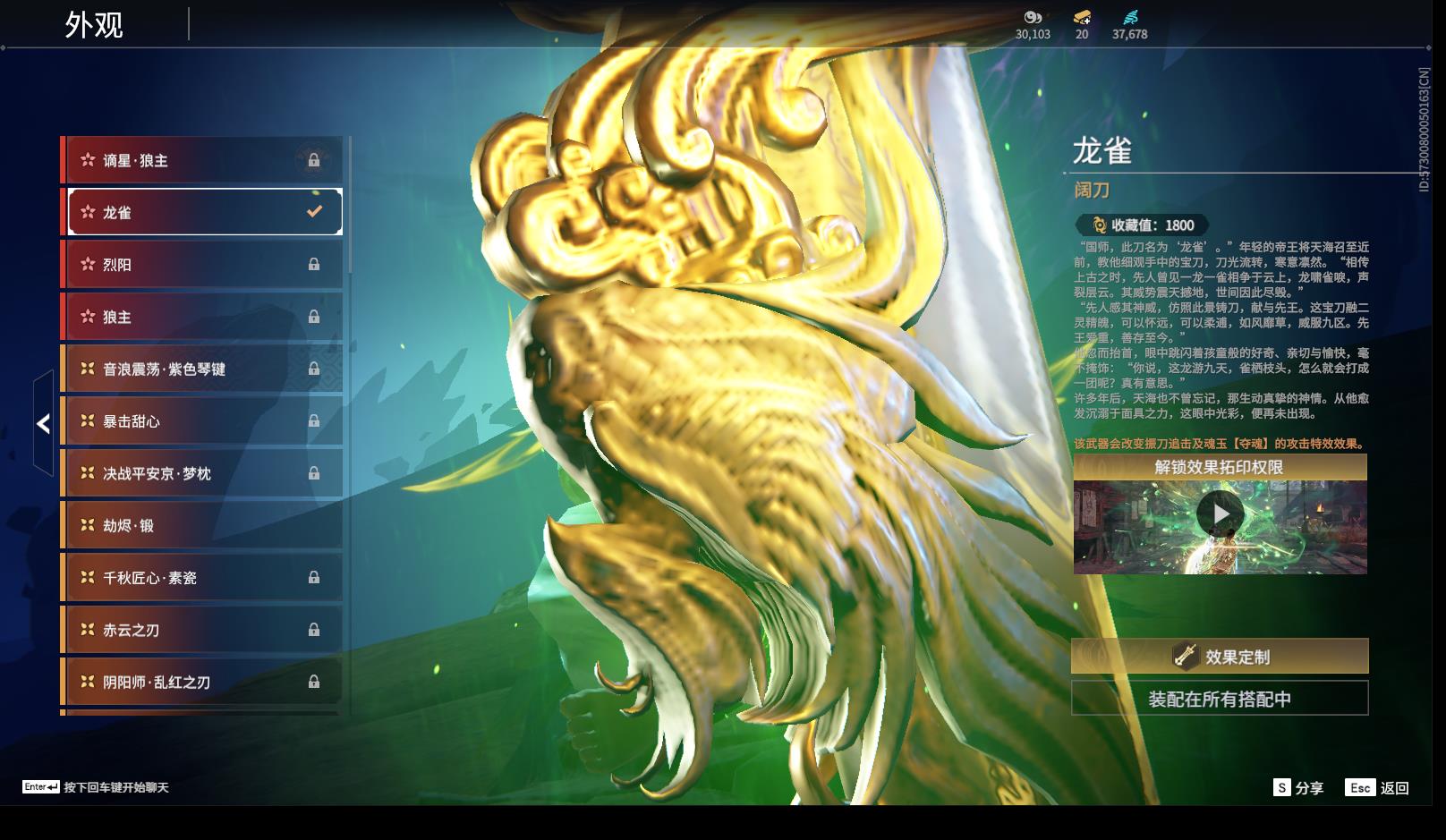Click the Enter chat hint to start chatting
The image size is (1446, 840).
pyautogui.click(x=96, y=787)
